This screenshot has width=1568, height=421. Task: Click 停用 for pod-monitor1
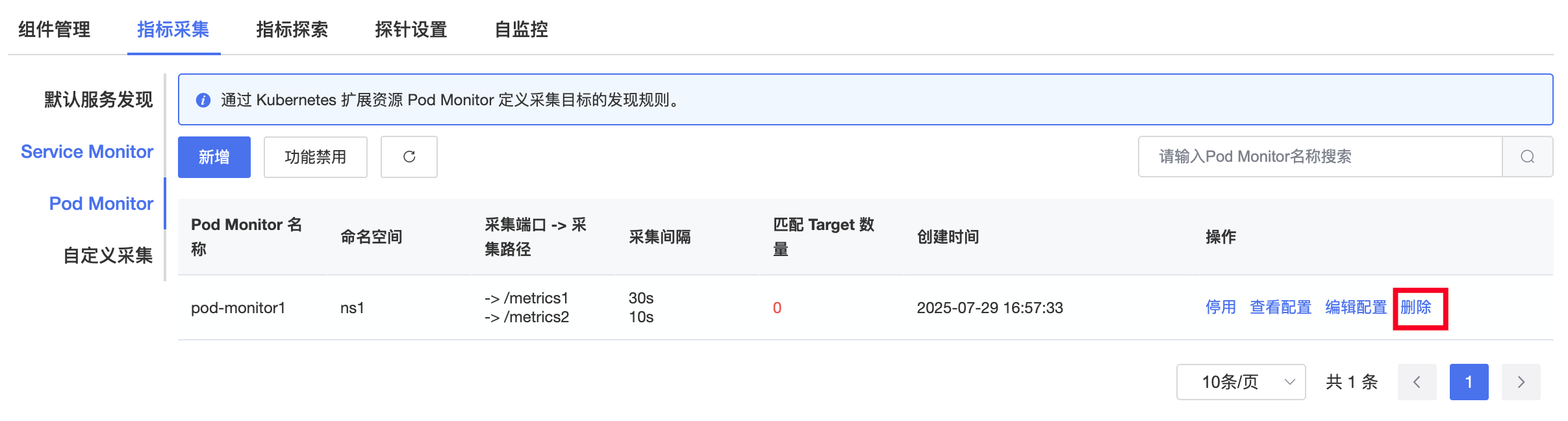pos(1220,307)
